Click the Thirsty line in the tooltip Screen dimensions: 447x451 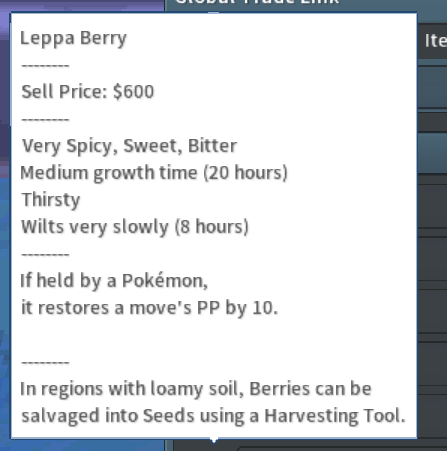pyautogui.click(x=51, y=200)
